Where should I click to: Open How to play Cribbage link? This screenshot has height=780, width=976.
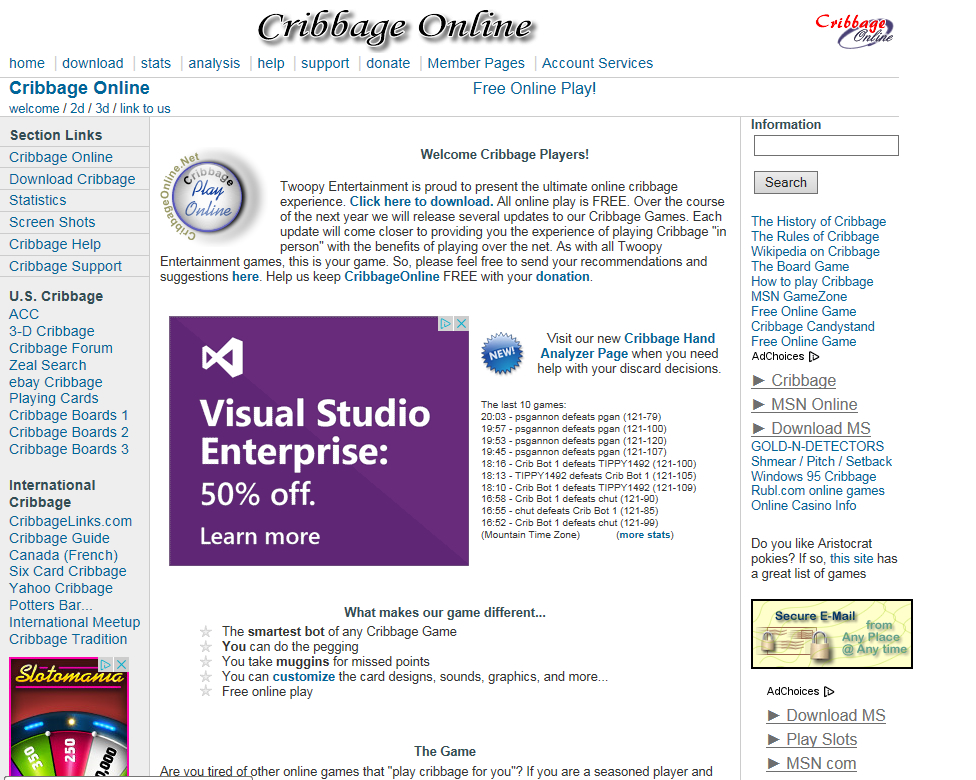pos(812,282)
